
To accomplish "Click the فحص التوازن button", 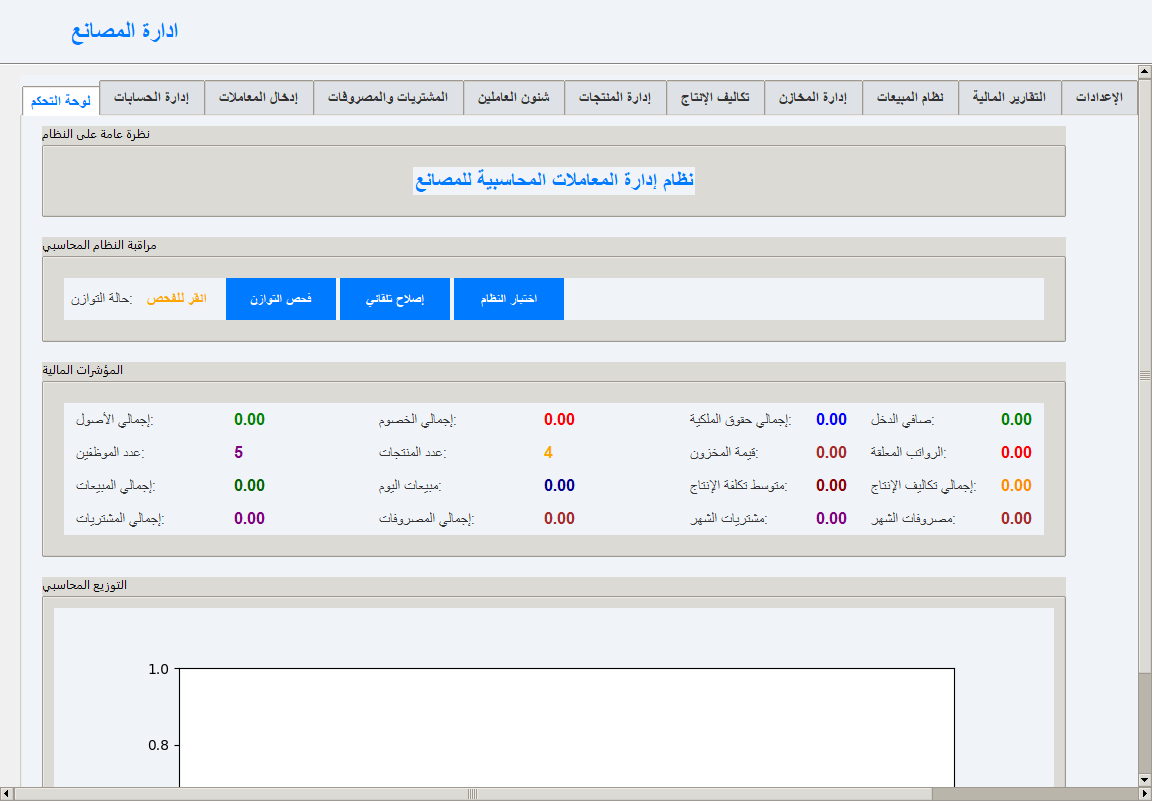I will pos(282,299).
